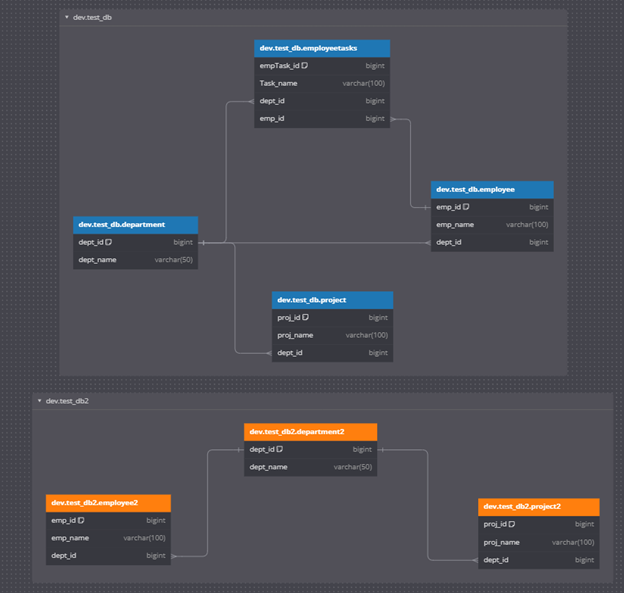Select the proj_name column in project2 table
Screen dimensions: 624x593
[x=538, y=542]
